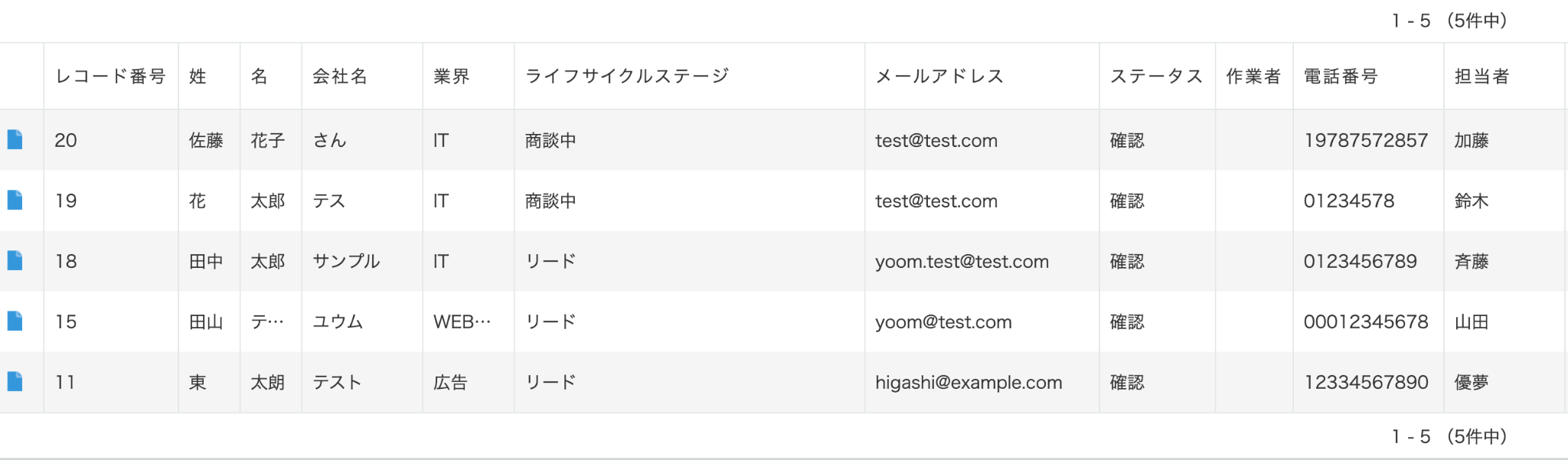Click the 会社名 column header
Image resolution: width=1568 pixels, height=460 pixels.
340,77
